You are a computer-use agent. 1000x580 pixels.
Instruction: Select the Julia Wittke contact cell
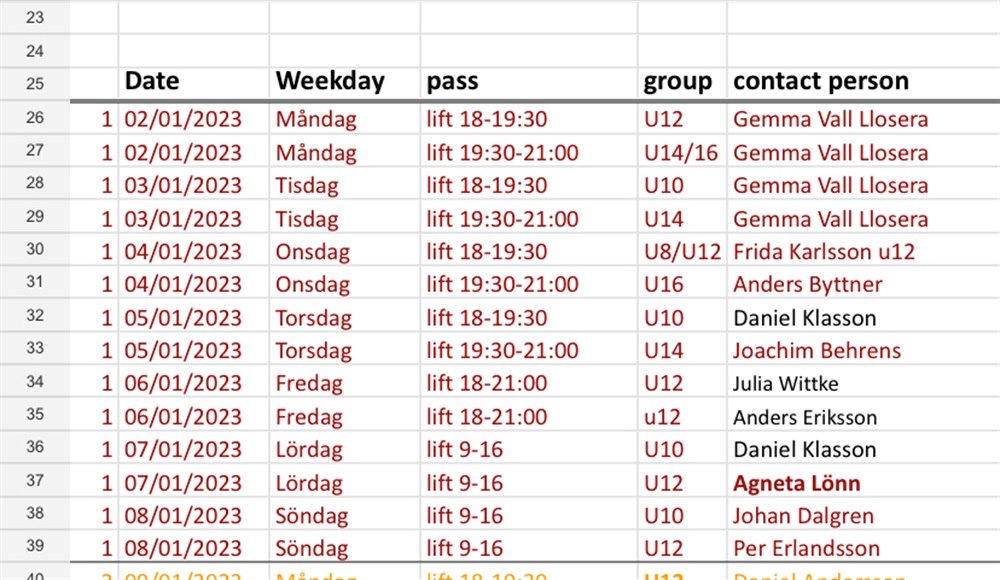(864, 383)
